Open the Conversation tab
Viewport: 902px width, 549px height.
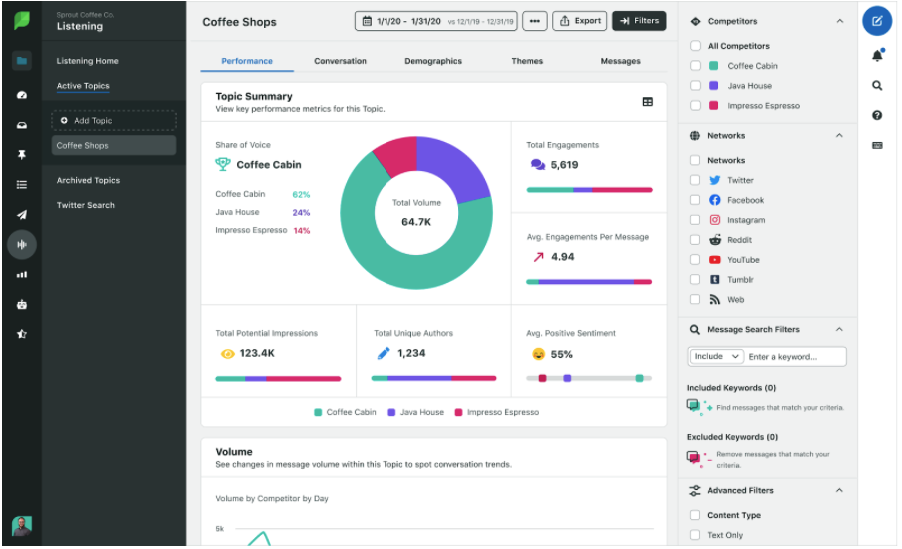(x=340, y=61)
